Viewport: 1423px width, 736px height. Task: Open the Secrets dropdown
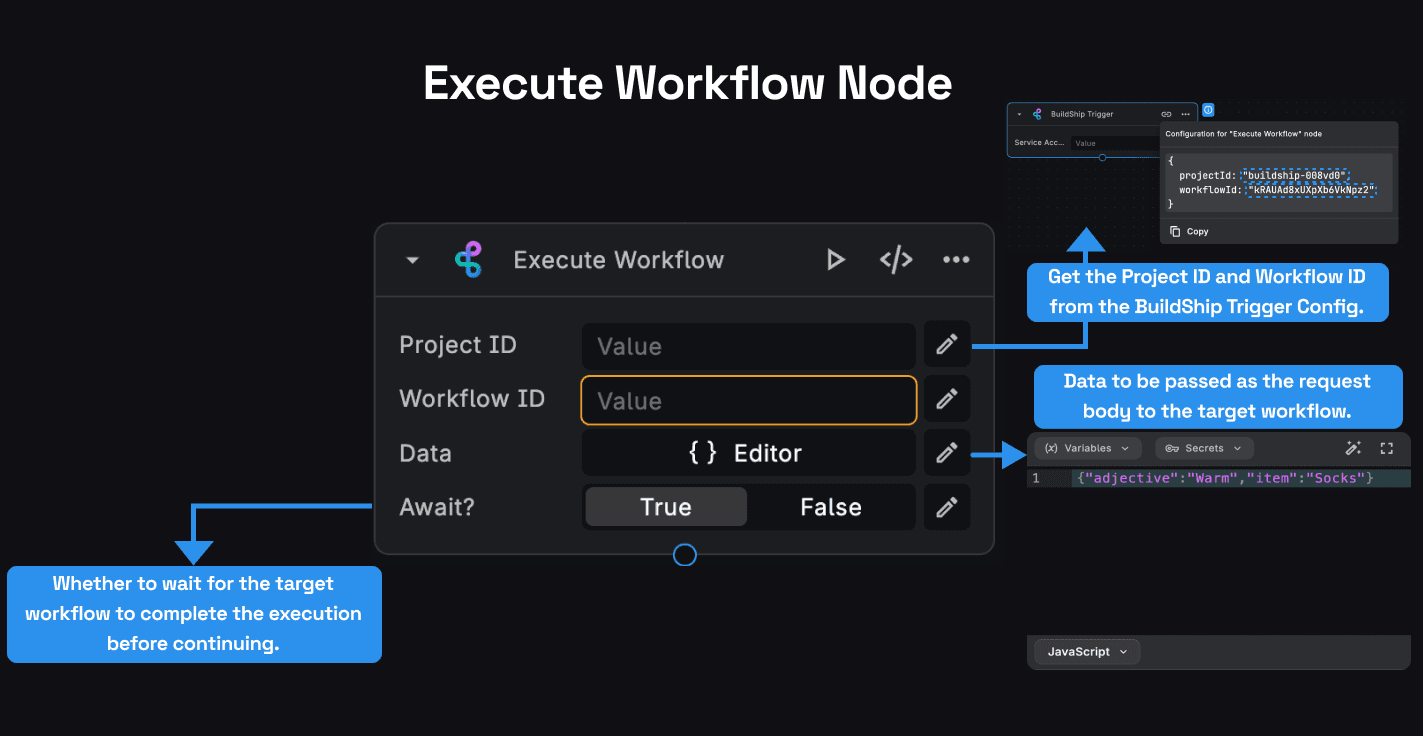point(1203,448)
